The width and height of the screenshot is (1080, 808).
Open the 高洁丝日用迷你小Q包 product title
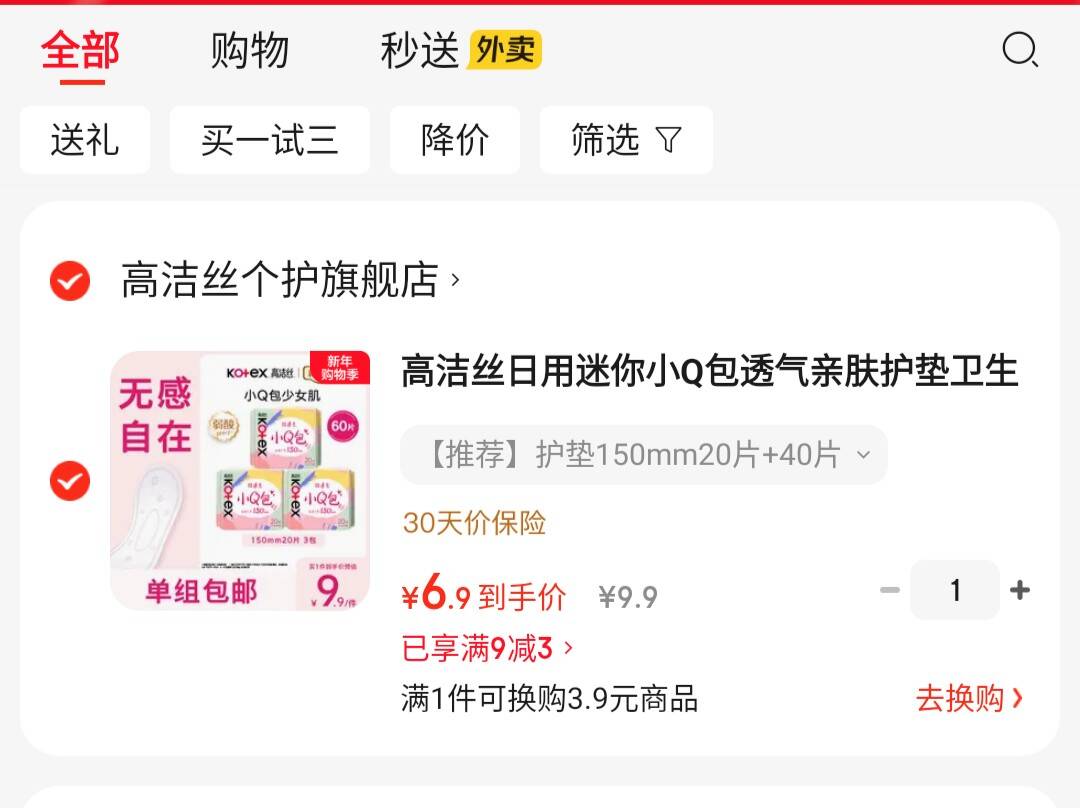tap(709, 371)
